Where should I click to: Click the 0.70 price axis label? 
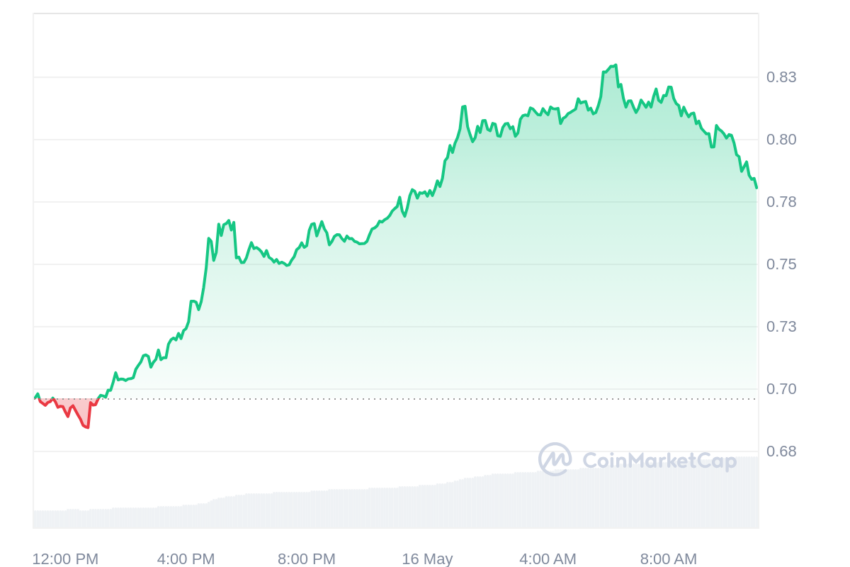[781, 389]
